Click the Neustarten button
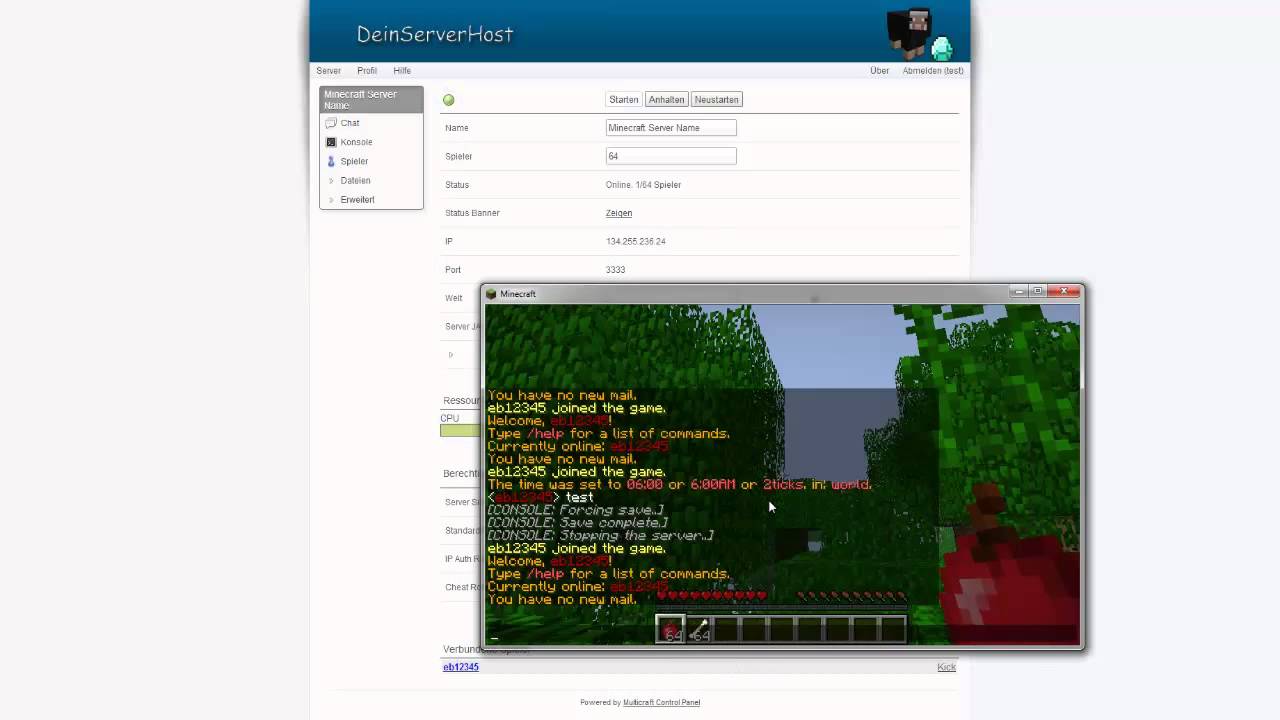 (717, 100)
